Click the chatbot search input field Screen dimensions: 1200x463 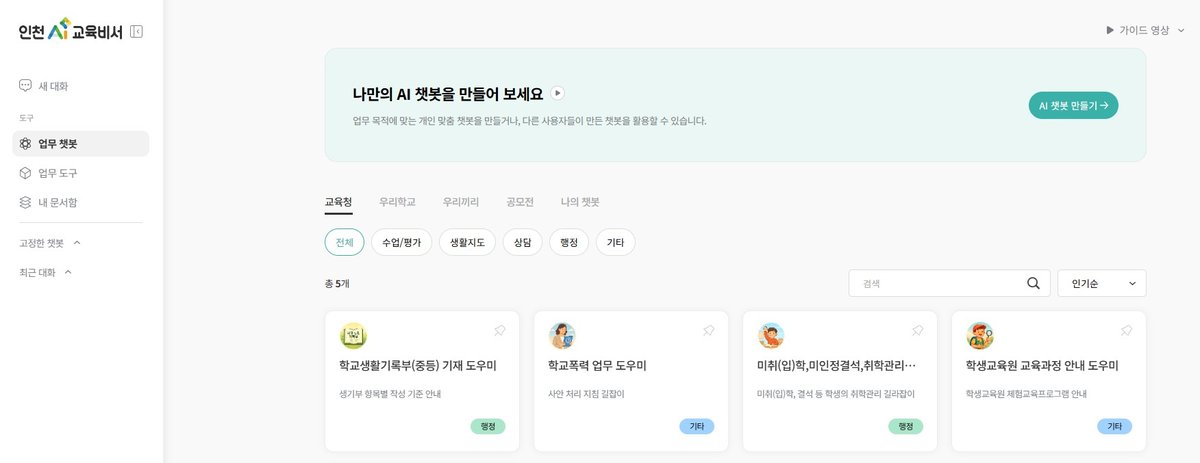[935, 283]
